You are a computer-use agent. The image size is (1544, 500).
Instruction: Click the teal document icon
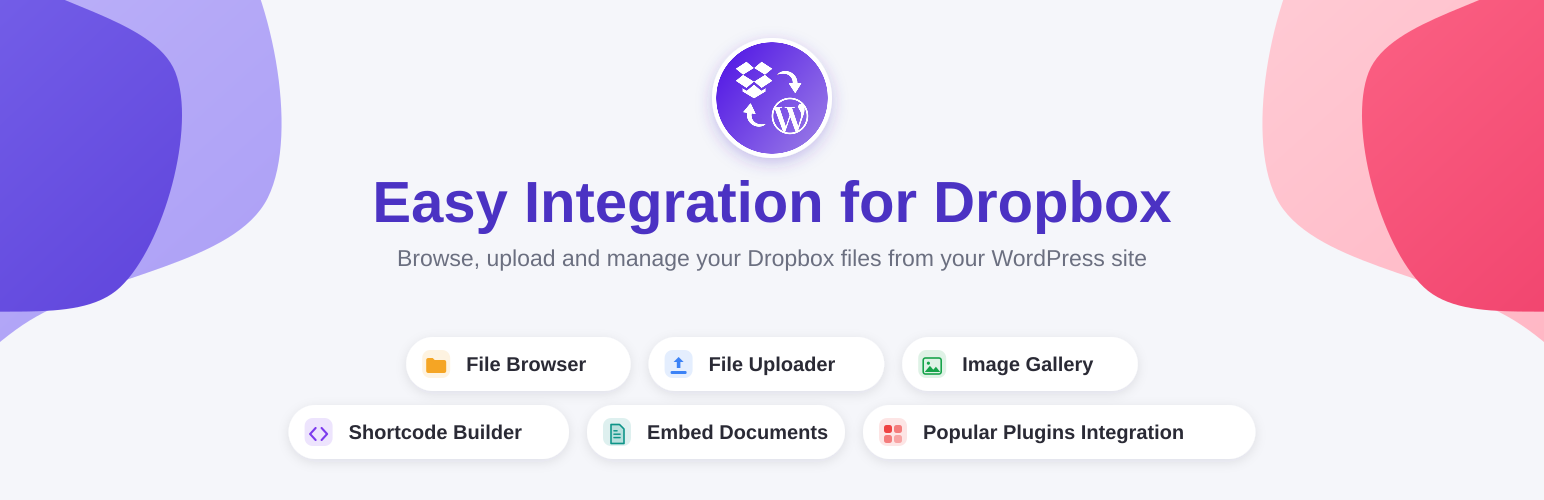617,433
